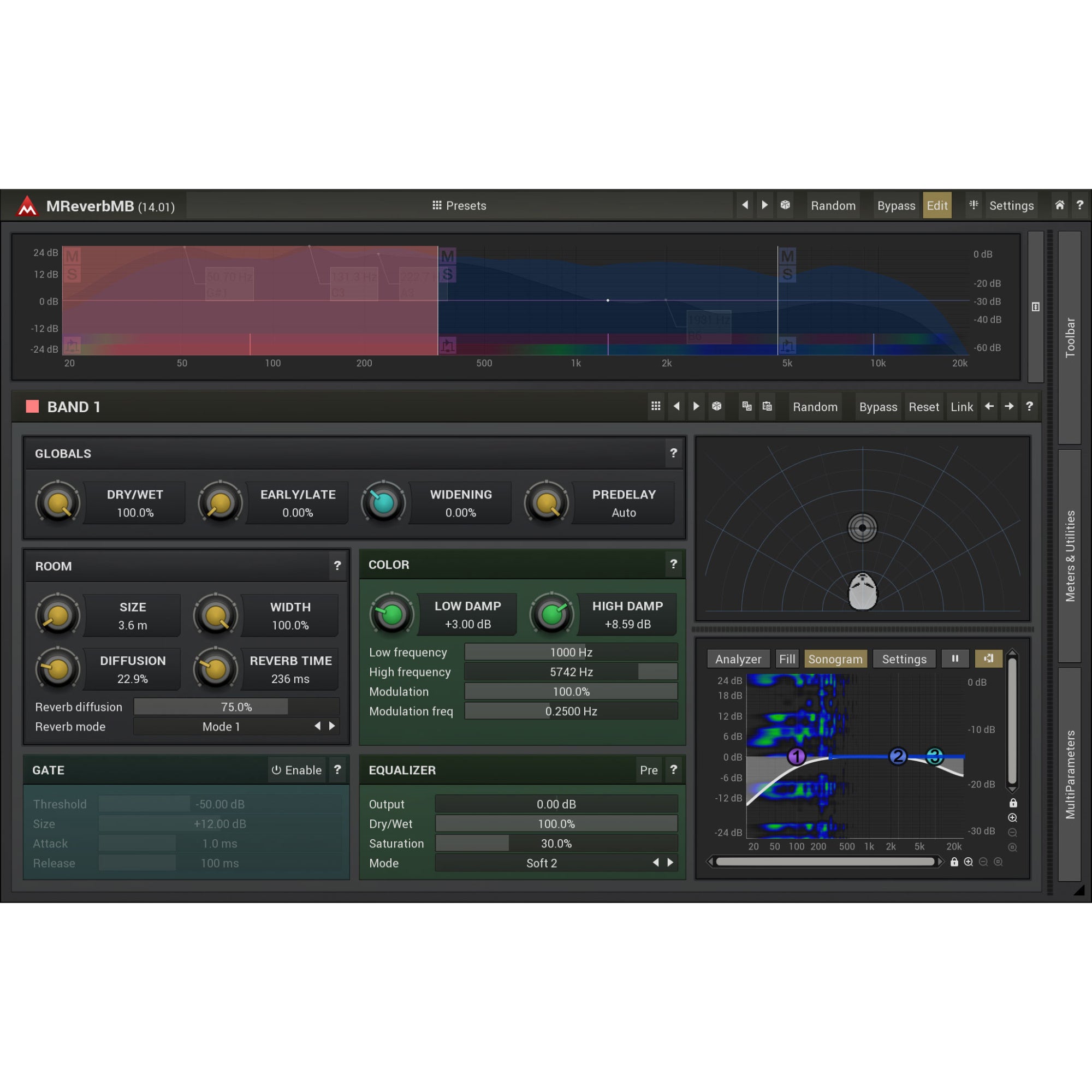The image size is (1092, 1092).
Task: Click Band 1 Link button
Action: coord(962,407)
